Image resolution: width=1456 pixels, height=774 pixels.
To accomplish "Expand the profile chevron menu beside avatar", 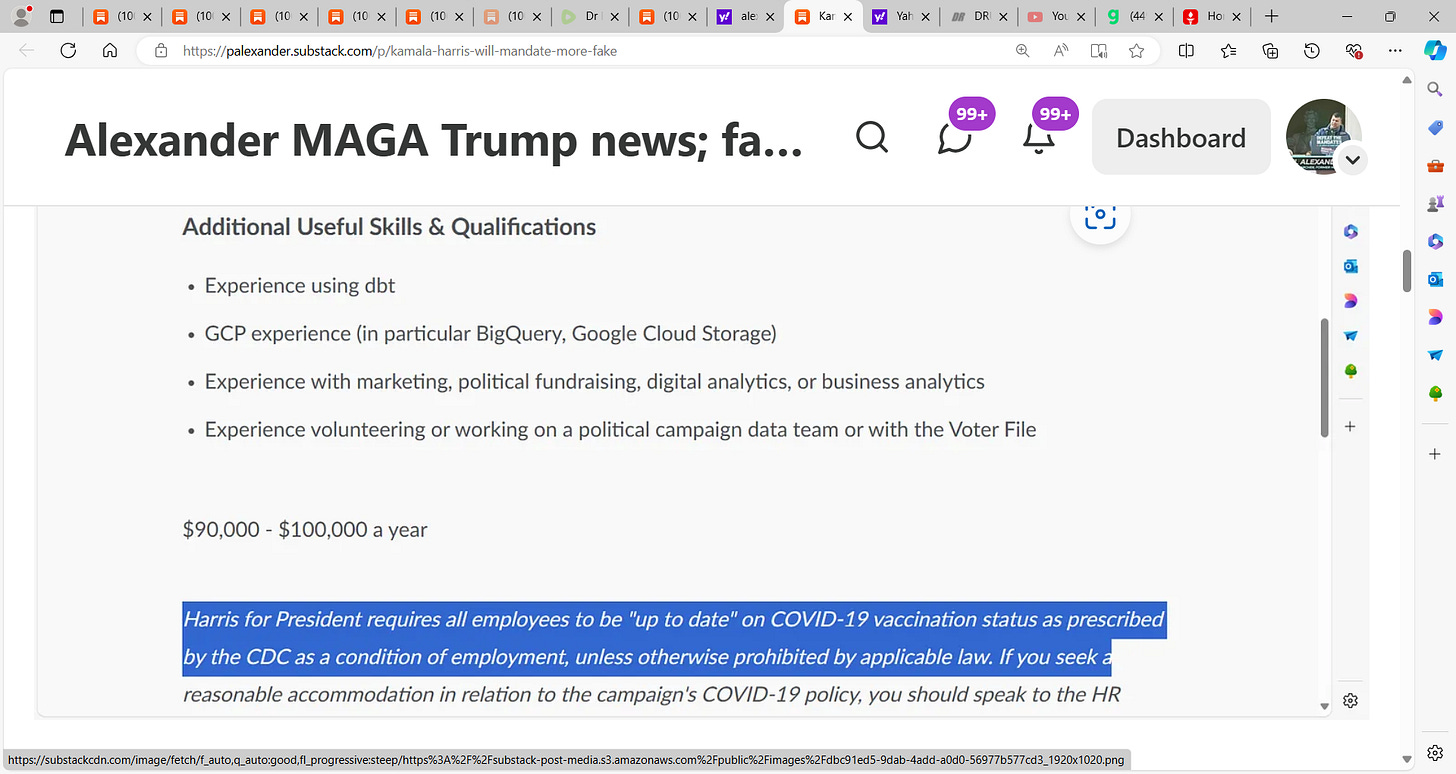I will (1352, 159).
